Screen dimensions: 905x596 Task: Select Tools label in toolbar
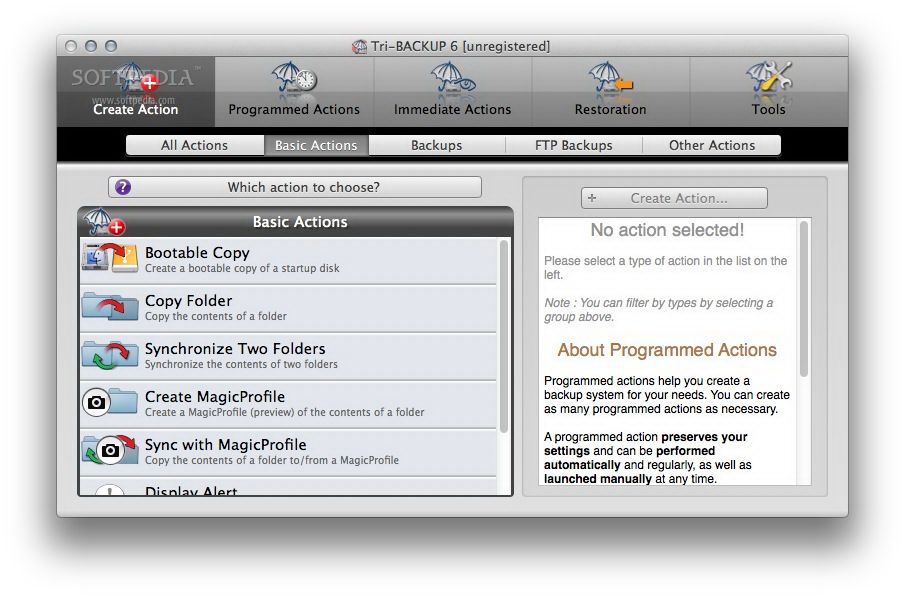point(769,110)
